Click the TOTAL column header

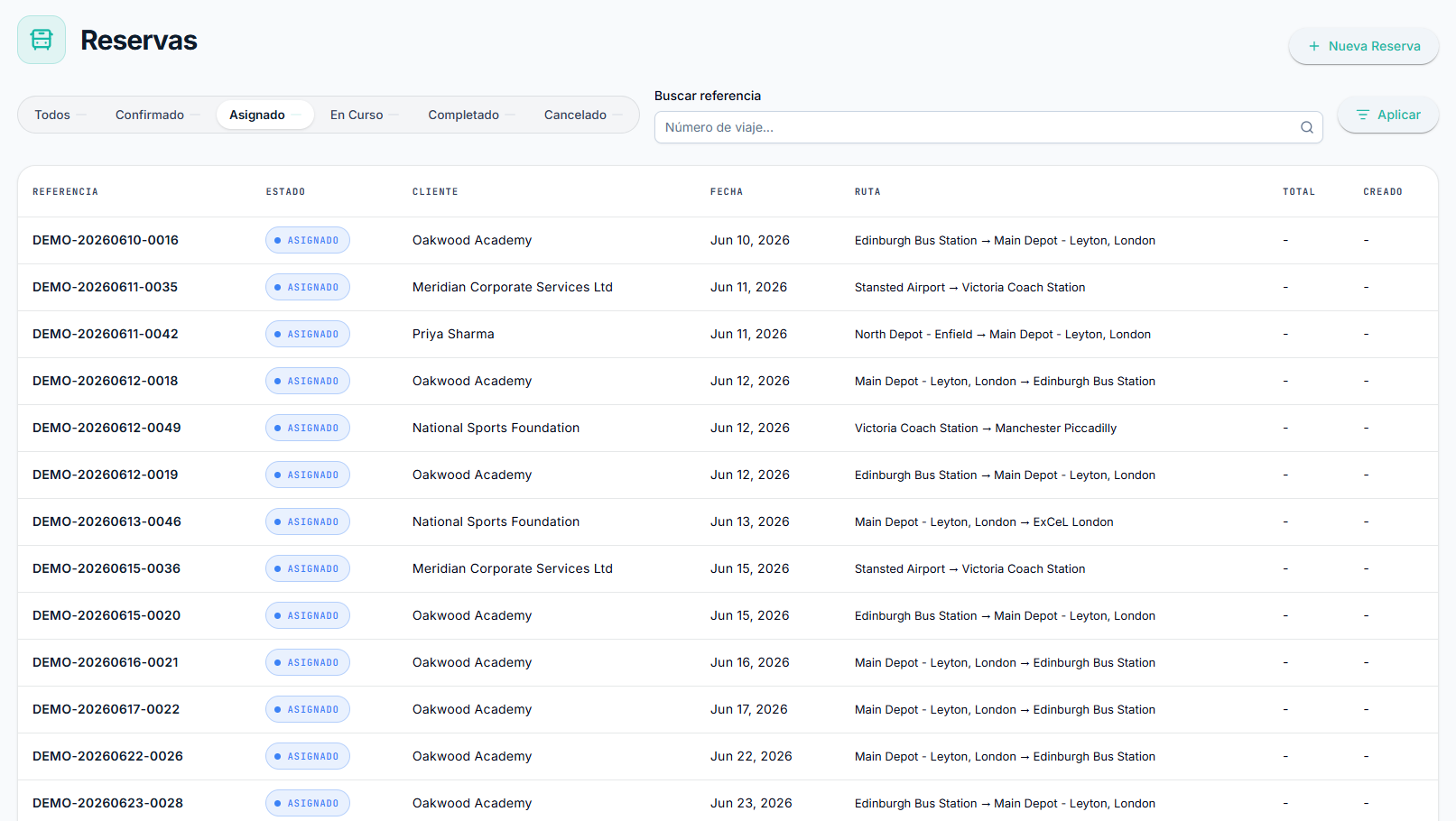pyautogui.click(x=1299, y=191)
